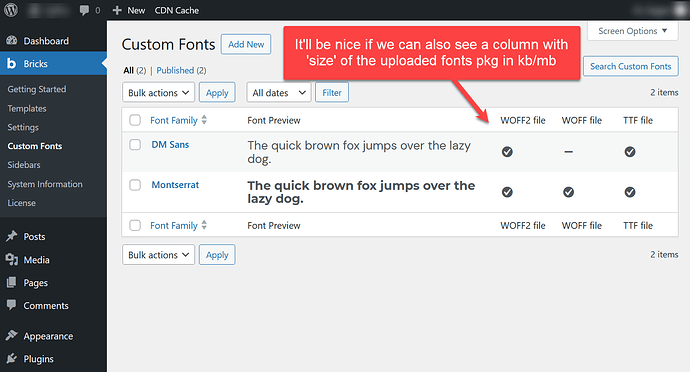Sort using footer Font Family arrows

click(204, 225)
